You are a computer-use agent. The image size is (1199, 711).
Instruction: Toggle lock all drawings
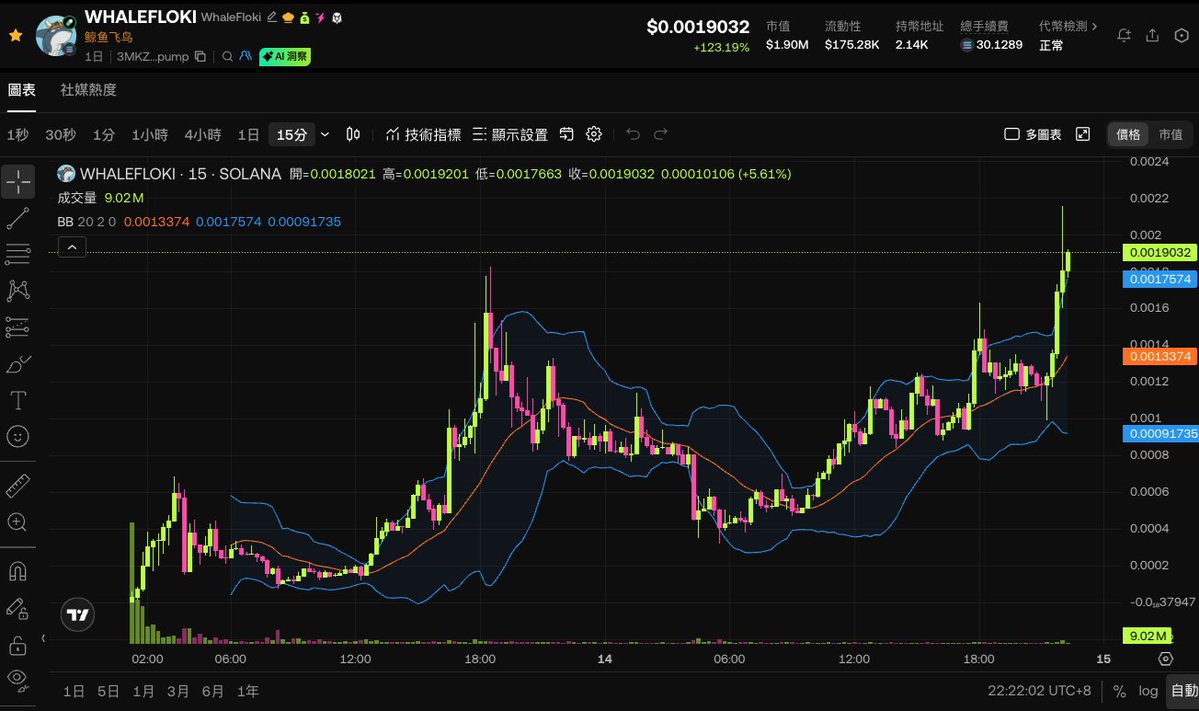coord(18,645)
